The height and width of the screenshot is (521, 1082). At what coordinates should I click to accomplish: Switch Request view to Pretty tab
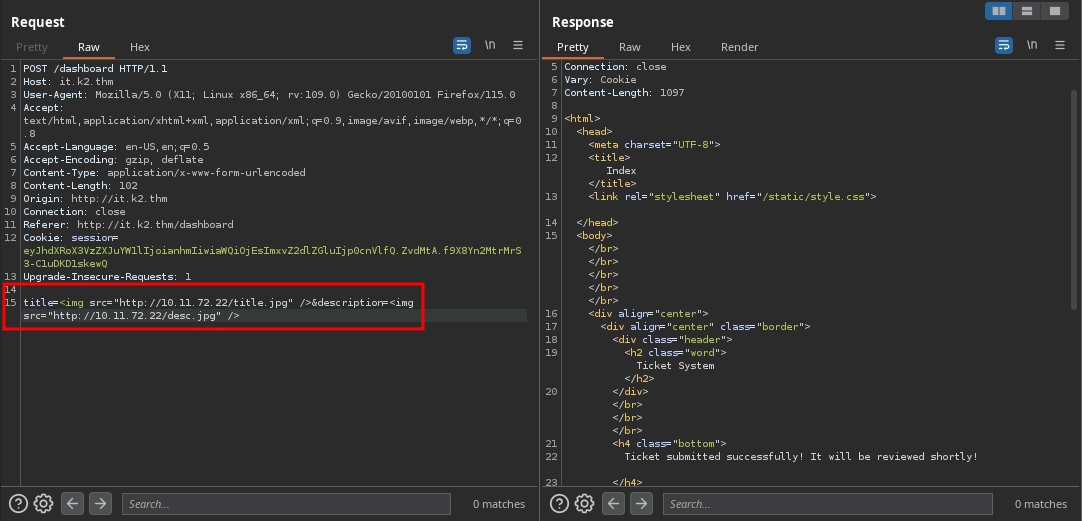click(x=32, y=47)
